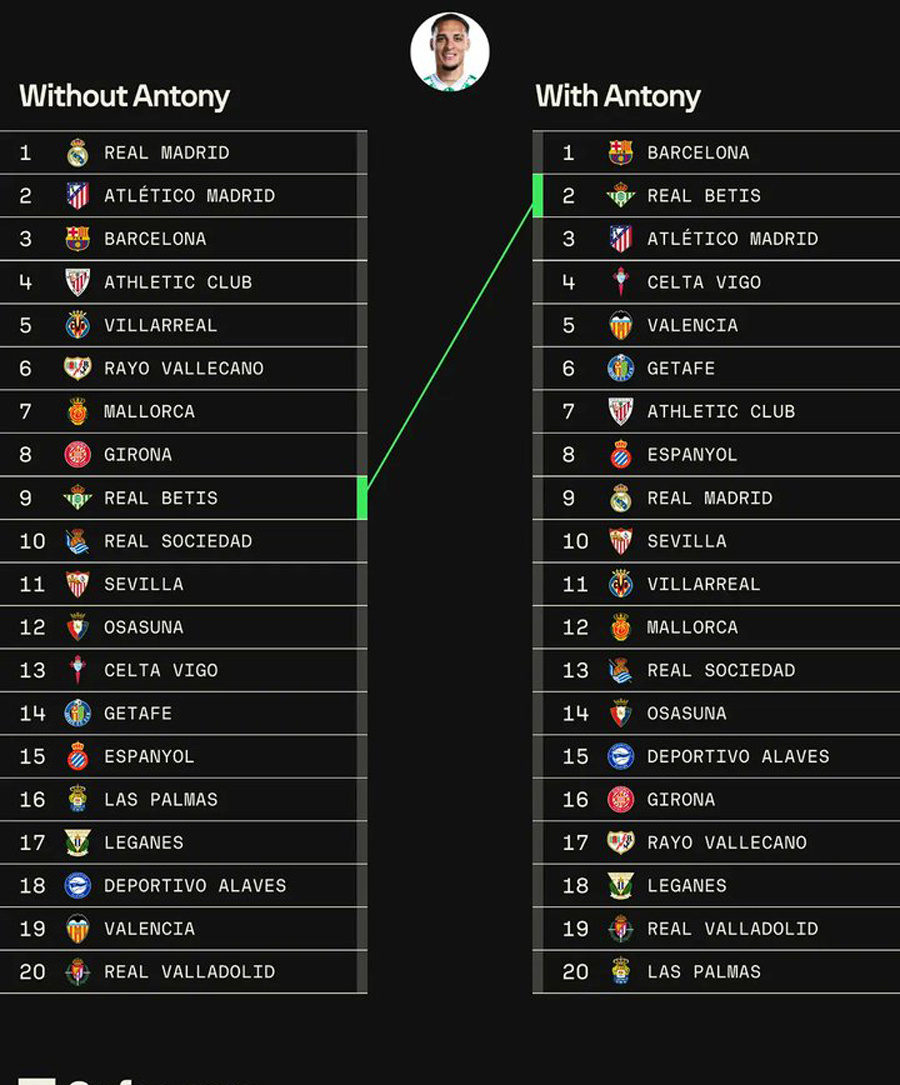Screen dimensions: 900x1085
Task: Click Girona team name in left table
Action: point(138,455)
